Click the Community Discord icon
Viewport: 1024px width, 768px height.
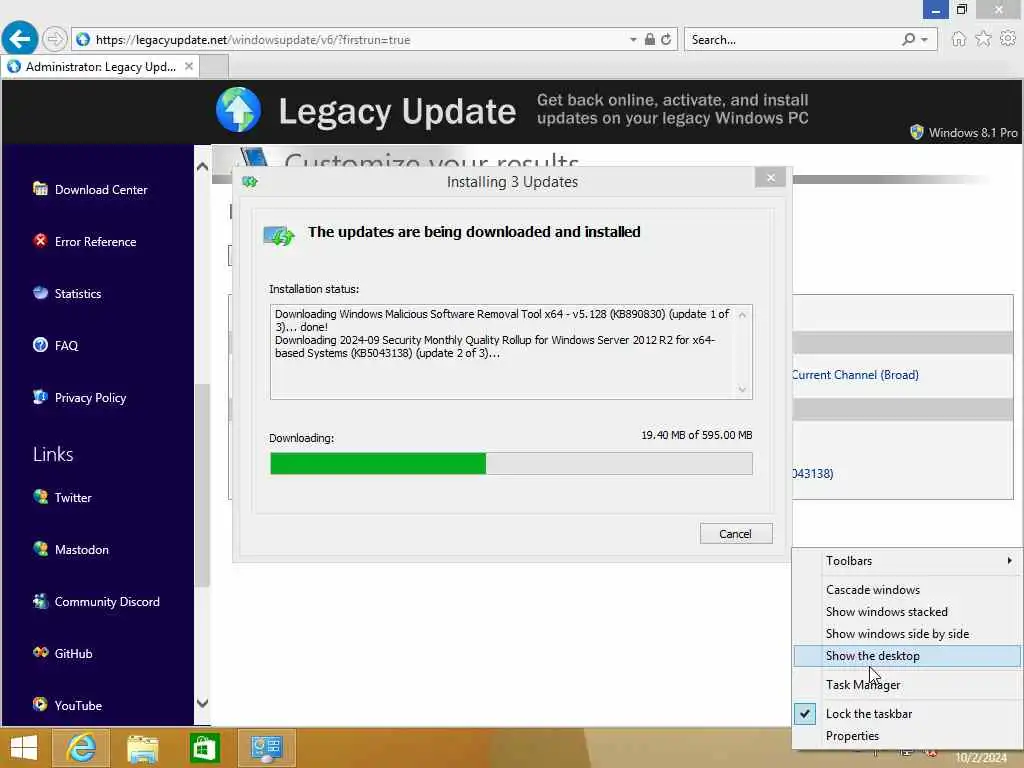click(x=40, y=601)
